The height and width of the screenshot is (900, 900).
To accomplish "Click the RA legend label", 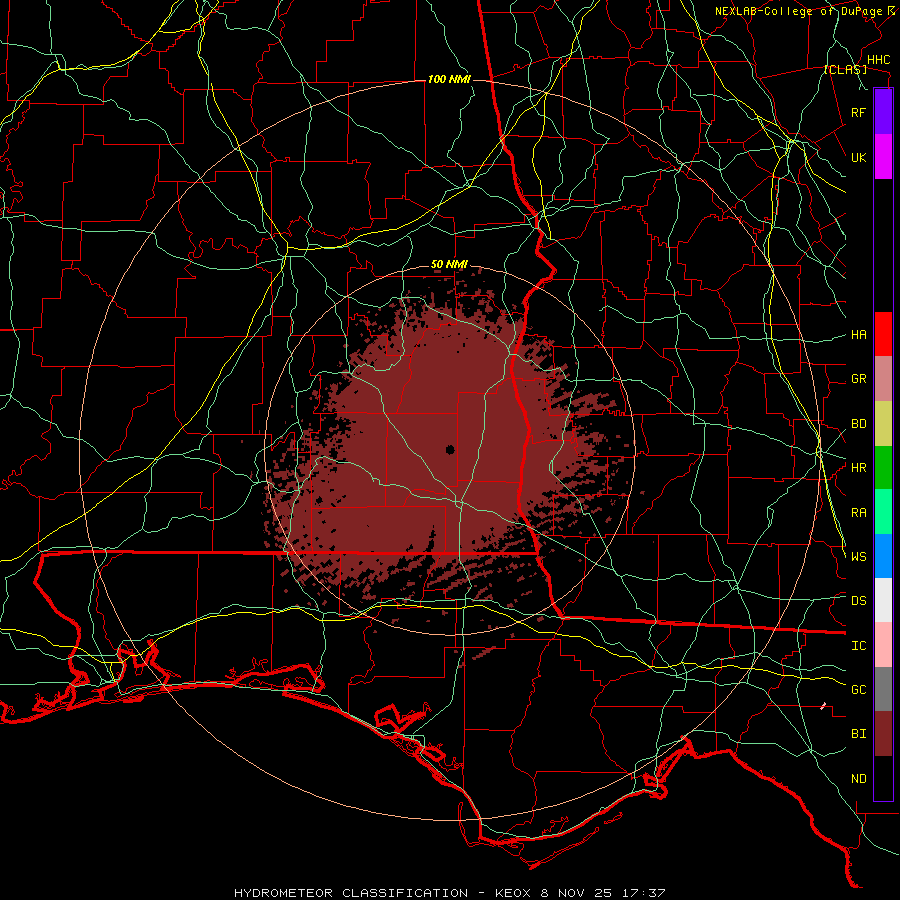I will click(858, 513).
